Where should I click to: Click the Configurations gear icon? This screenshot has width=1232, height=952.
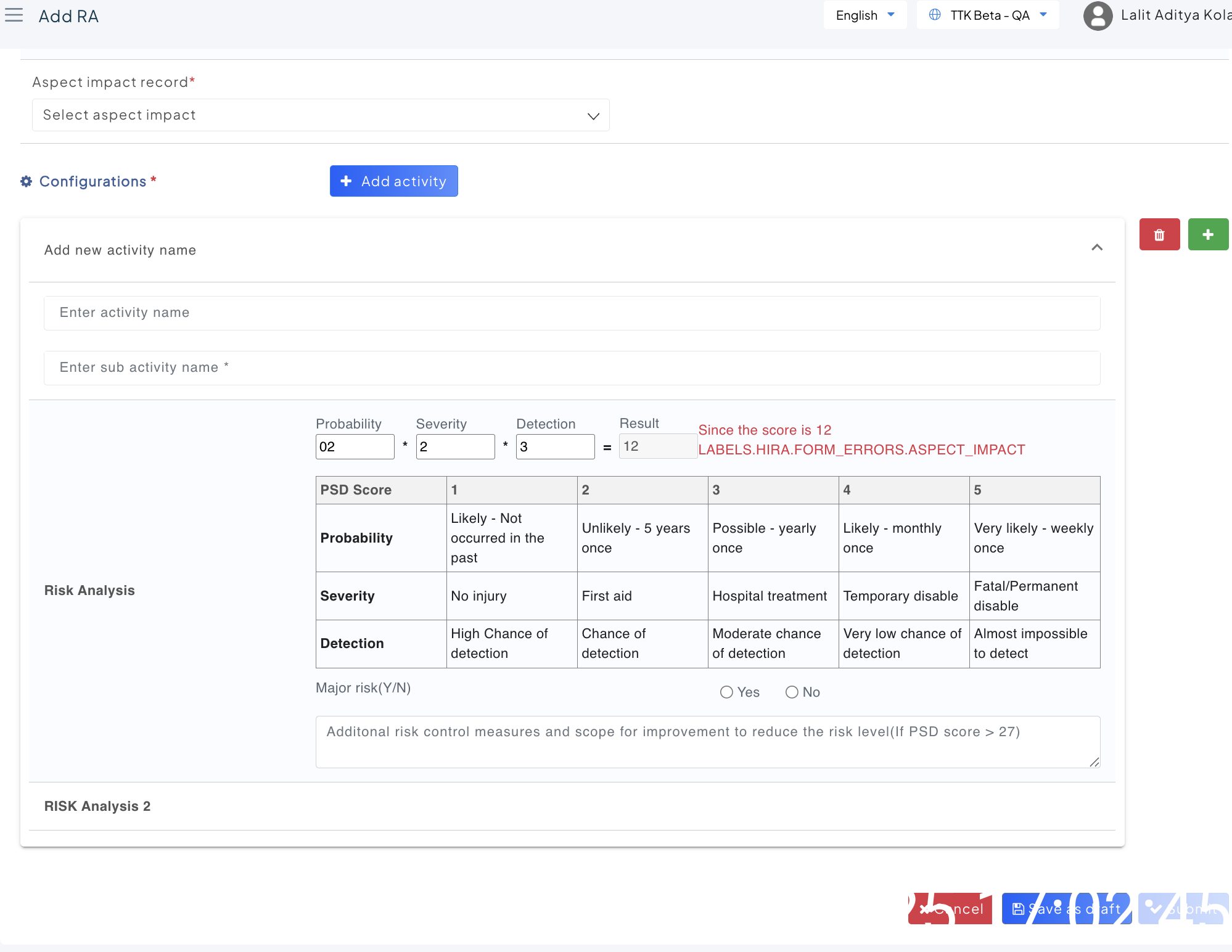26,181
